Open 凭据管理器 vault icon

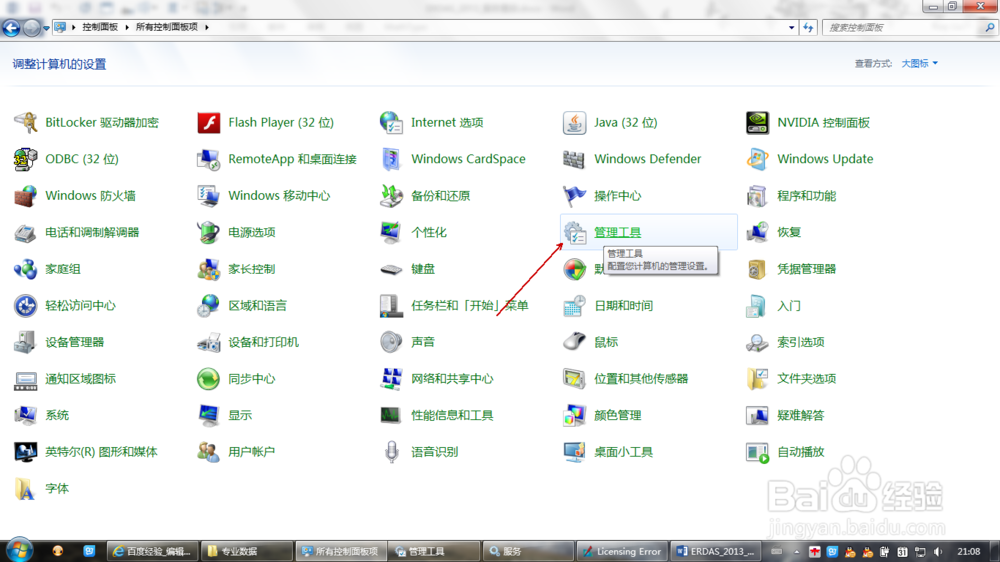[757, 269]
